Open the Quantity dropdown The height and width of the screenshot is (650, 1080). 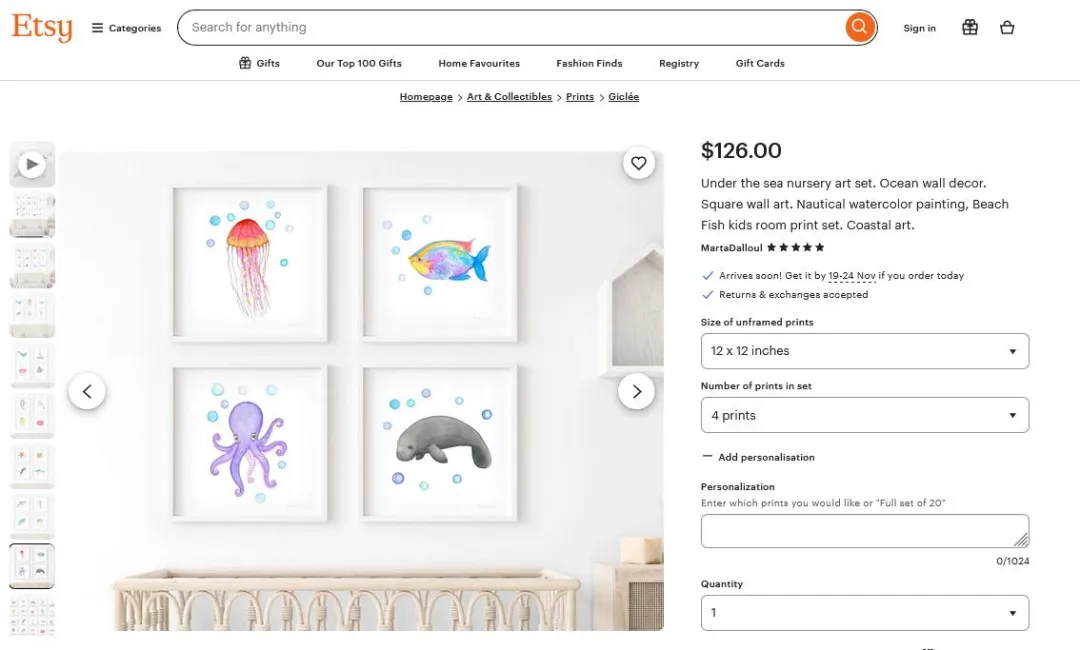[x=864, y=612]
